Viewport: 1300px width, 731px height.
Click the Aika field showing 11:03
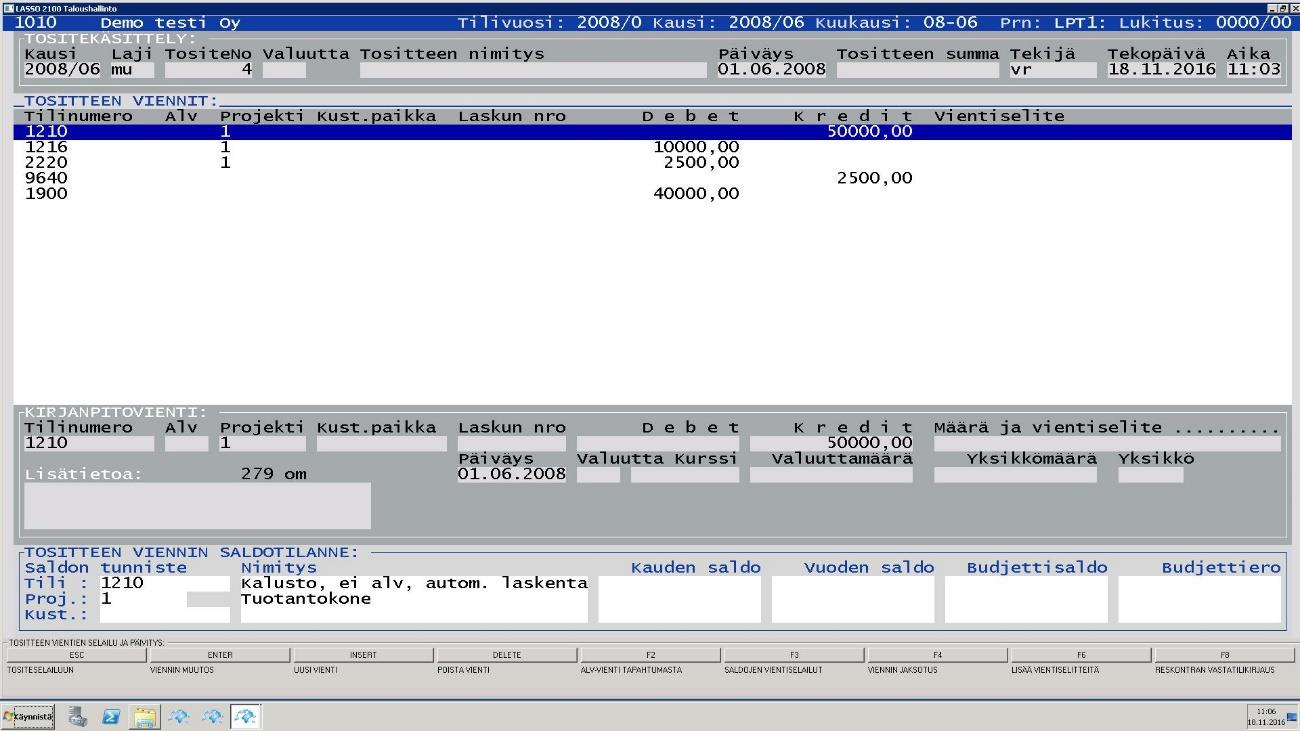point(1254,70)
